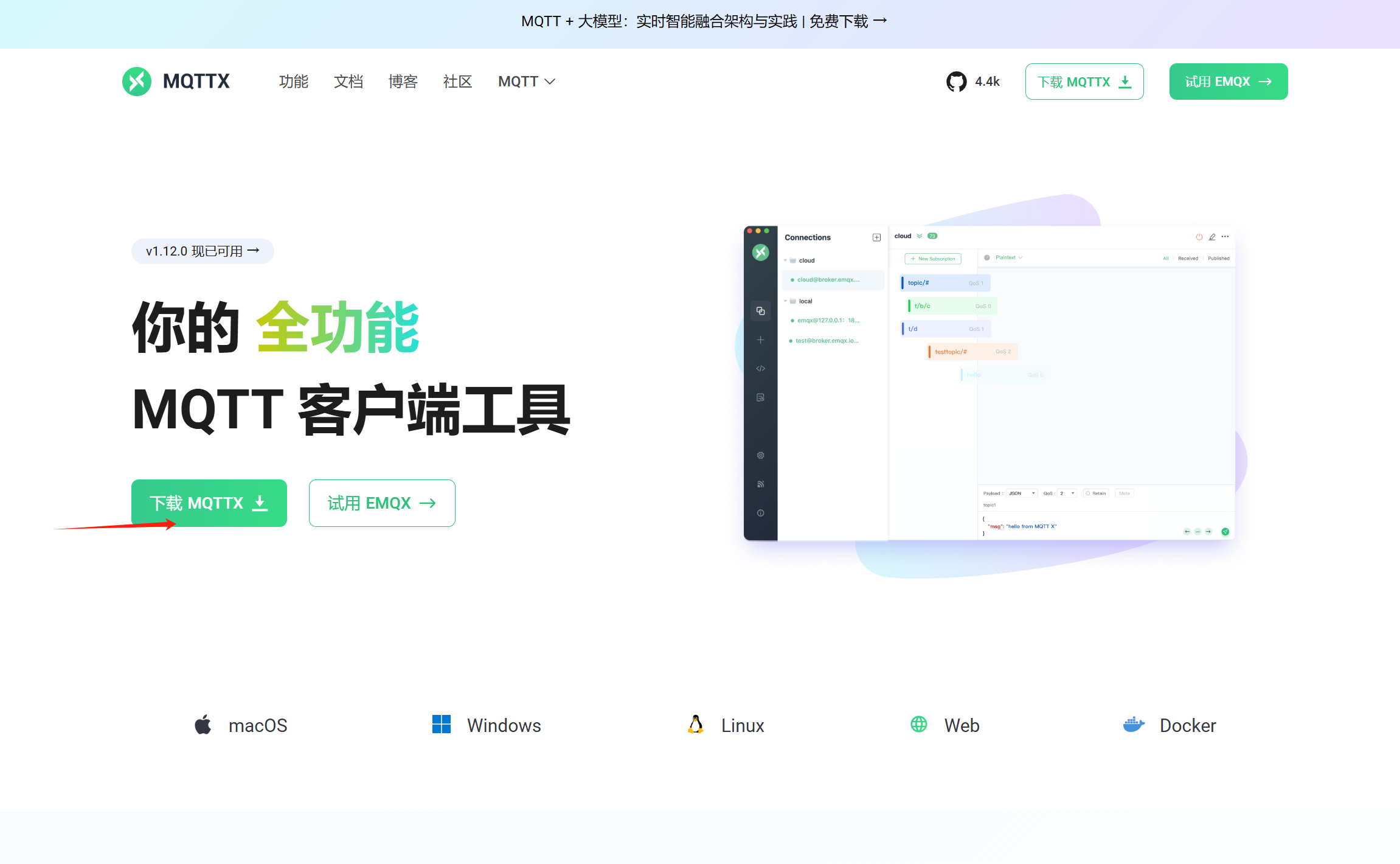Click the About info icon in preview sidebar
Viewport: 1400px width, 864px height.
pyautogui.click(x=760, y=513)
